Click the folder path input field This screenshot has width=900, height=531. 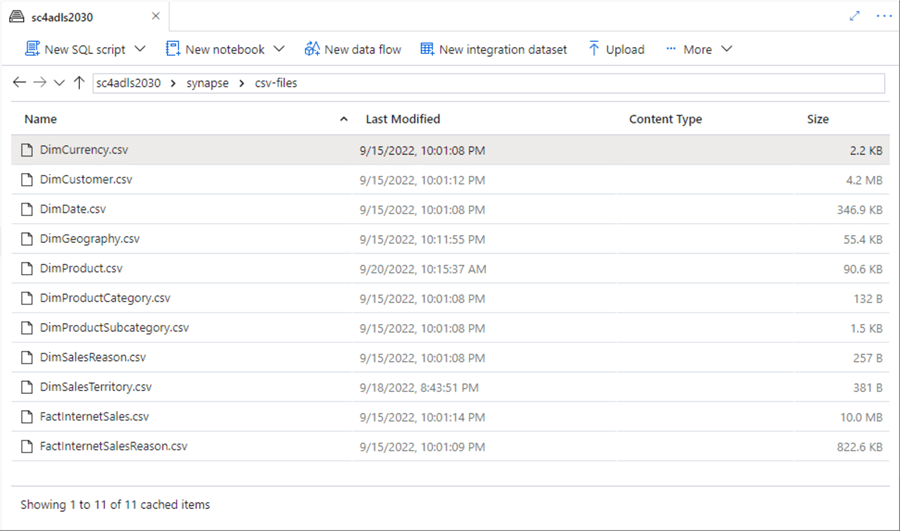pos(580,83)
